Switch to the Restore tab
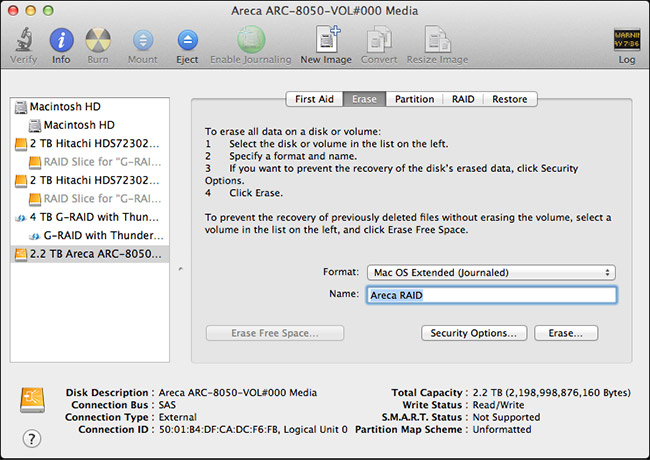Image resolution: width=650 pixels, height=460 pixels. (x=510, y=99)
